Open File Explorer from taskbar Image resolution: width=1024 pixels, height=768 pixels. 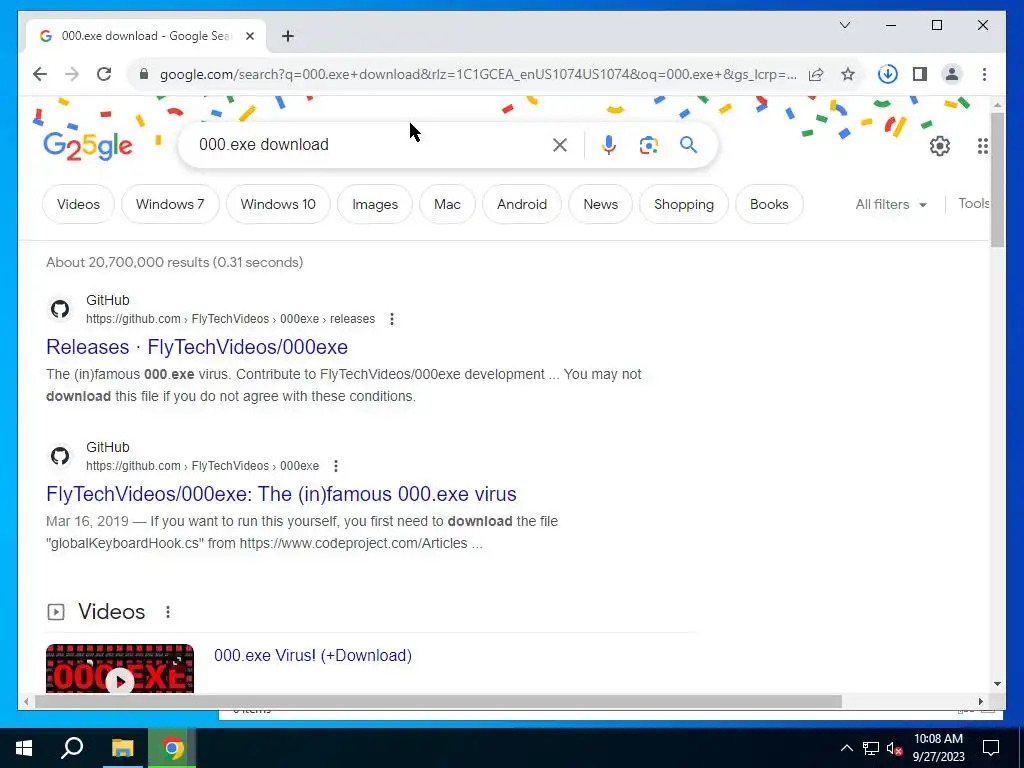[x=122, y=748]
